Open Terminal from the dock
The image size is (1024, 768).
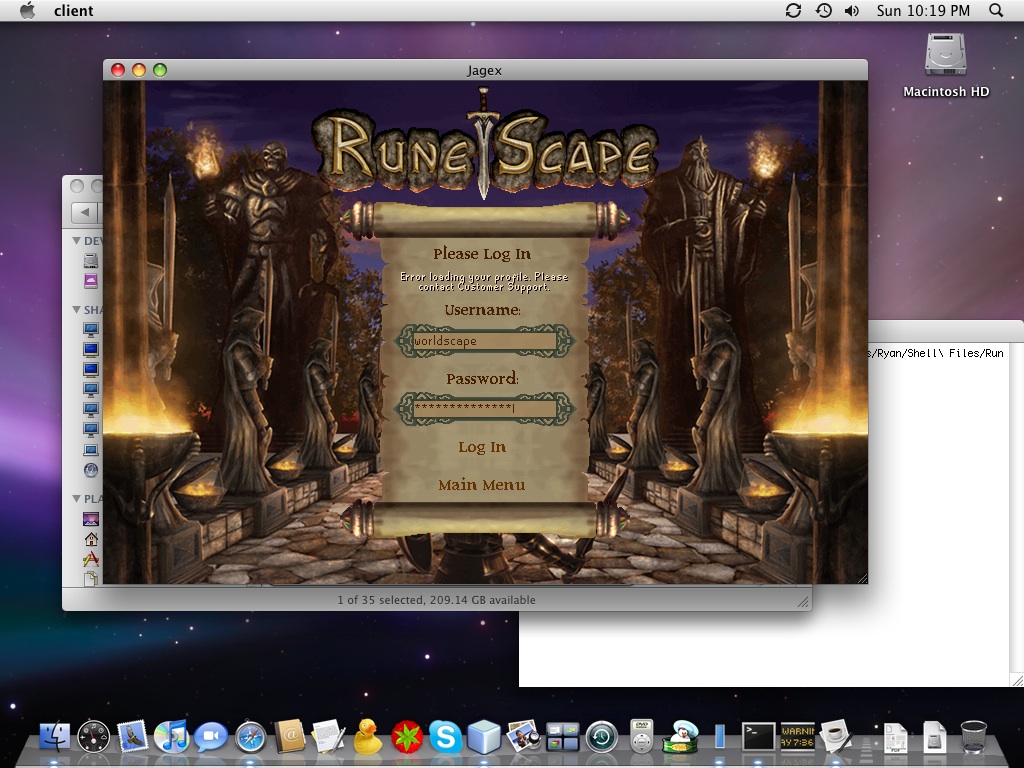(758, 737)
